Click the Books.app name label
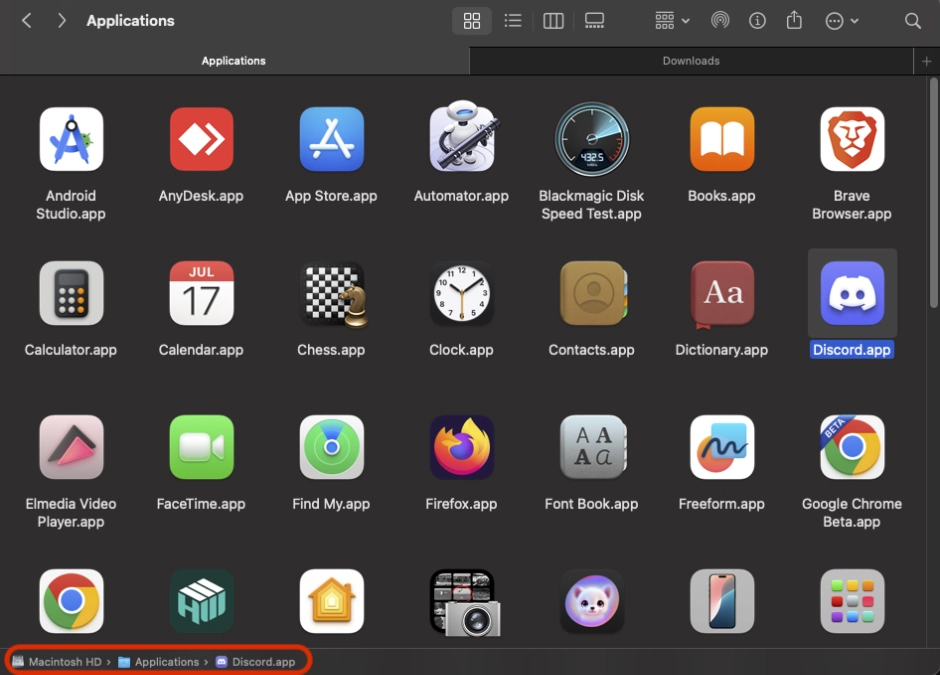Screen dimensions: 940x675 [x=721, y=195]
